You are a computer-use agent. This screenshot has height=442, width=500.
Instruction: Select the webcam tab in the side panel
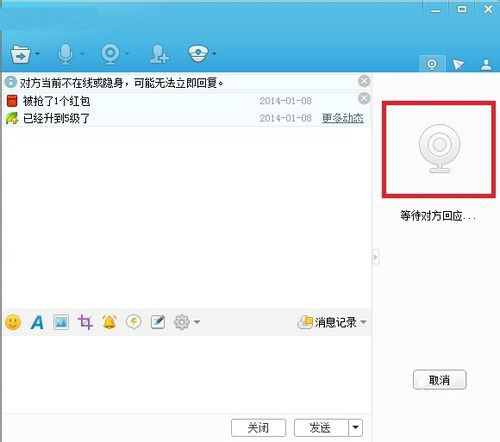pos(432,64)
